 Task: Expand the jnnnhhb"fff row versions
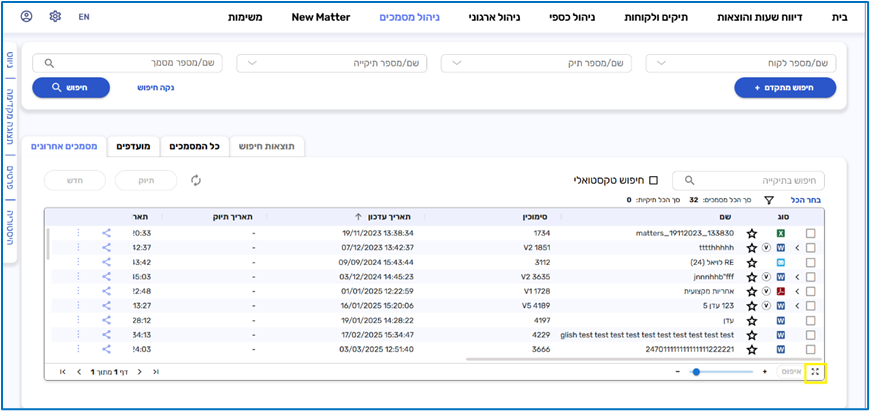tap(797, 277)
